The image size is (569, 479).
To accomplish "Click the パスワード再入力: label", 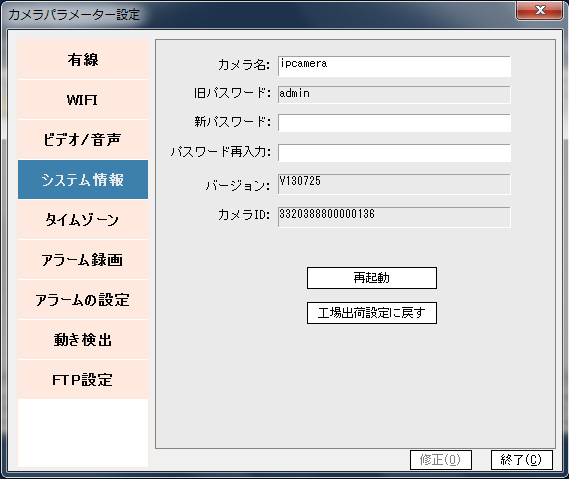I will coord(221,151).
